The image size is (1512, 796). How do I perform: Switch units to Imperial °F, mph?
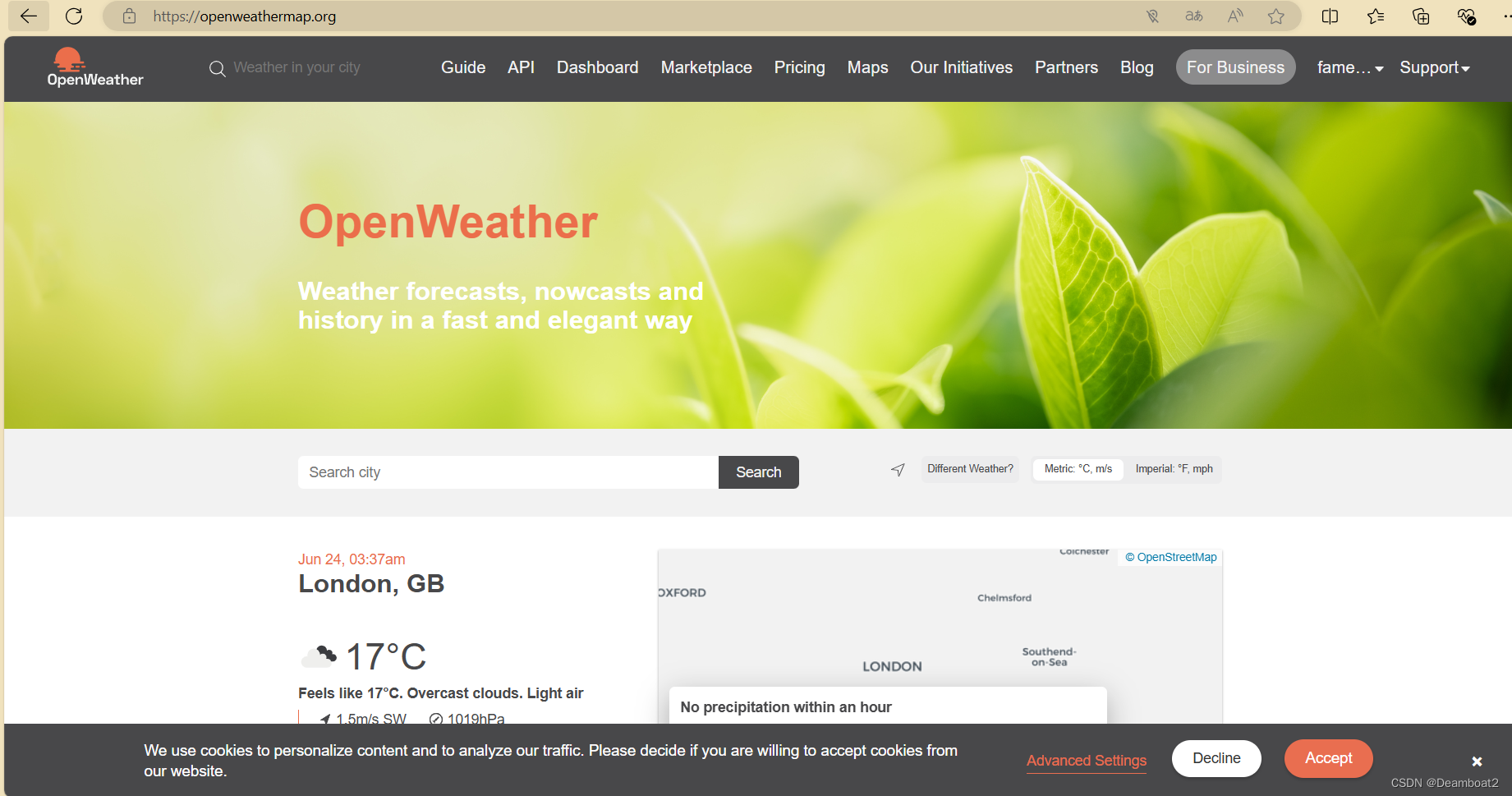click(x=1174, y=469)
